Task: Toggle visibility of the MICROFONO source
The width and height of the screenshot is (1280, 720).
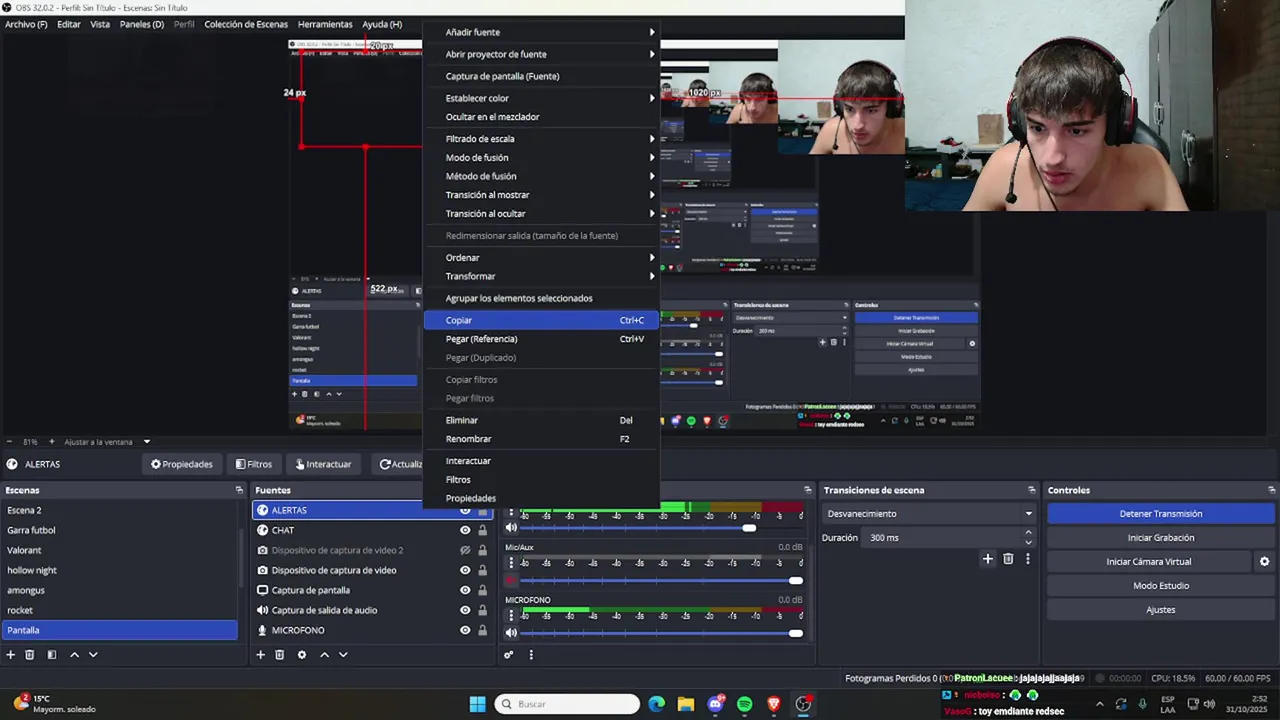Action: point(465,630)
